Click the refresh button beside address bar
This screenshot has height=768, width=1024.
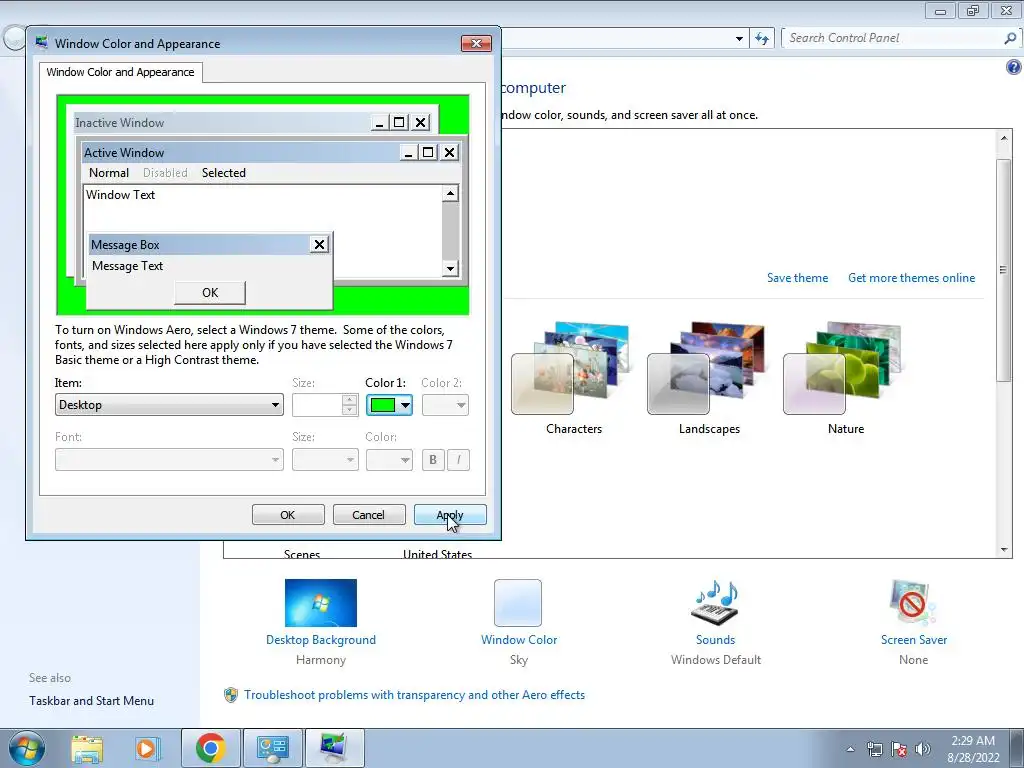[x=761, y=39]
